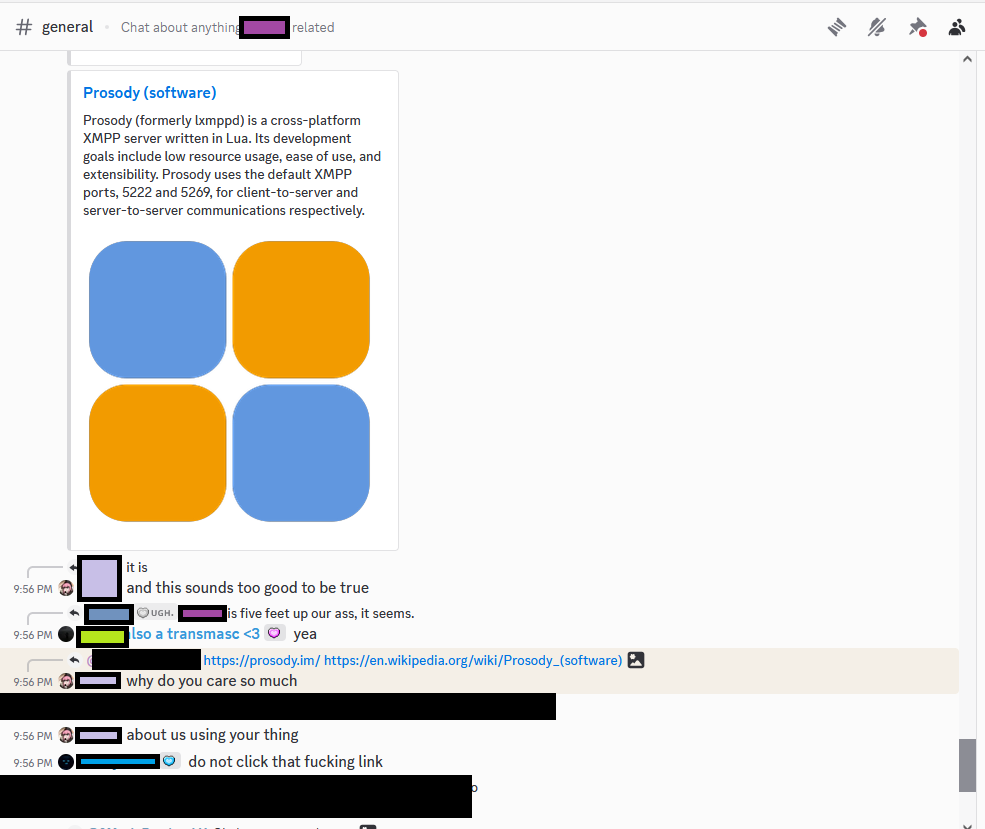The width and height of the screenshot is (985, 829).
Task: Click the channel topic 'Chat about anything'
Action: pyautogui.click(x=180, y=27)
